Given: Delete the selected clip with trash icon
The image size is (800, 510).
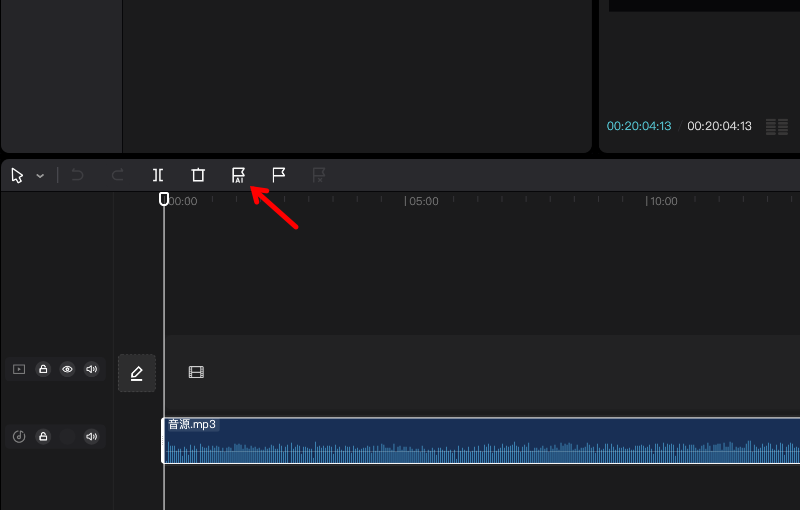Looking at the screenshot, I should pos(198,175).
